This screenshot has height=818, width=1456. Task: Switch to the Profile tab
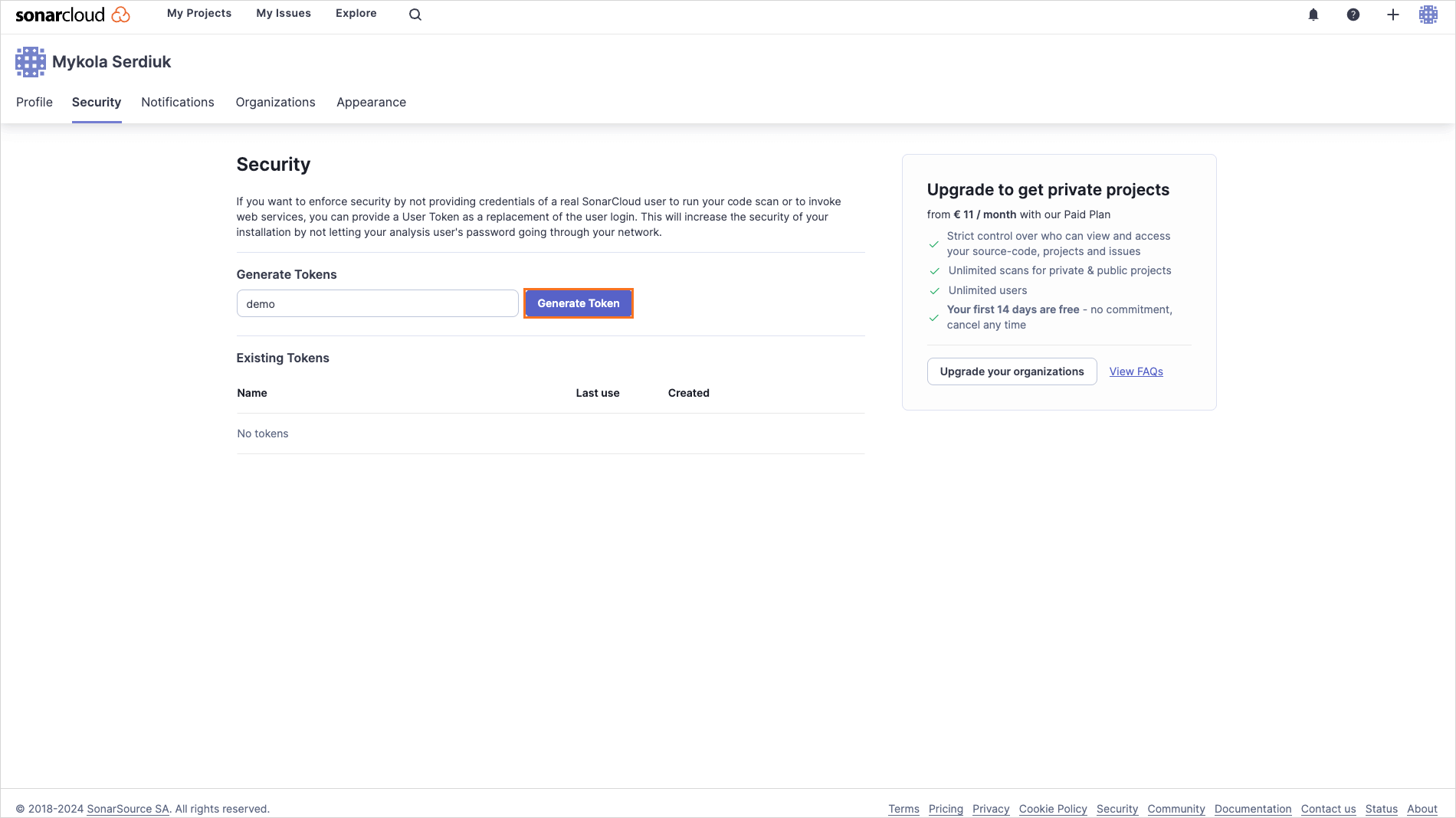tap(34, 102)
